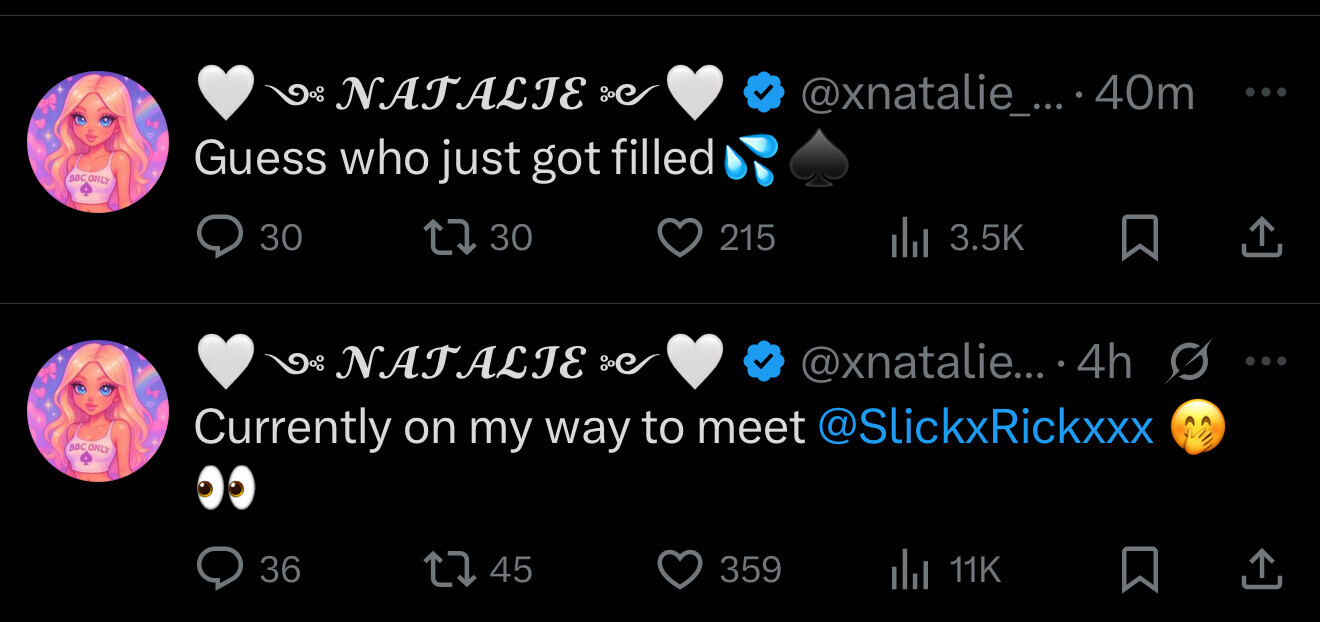View analytics showing 3.5K views
The image size is (1320, 622).
(x=909, y=238)
